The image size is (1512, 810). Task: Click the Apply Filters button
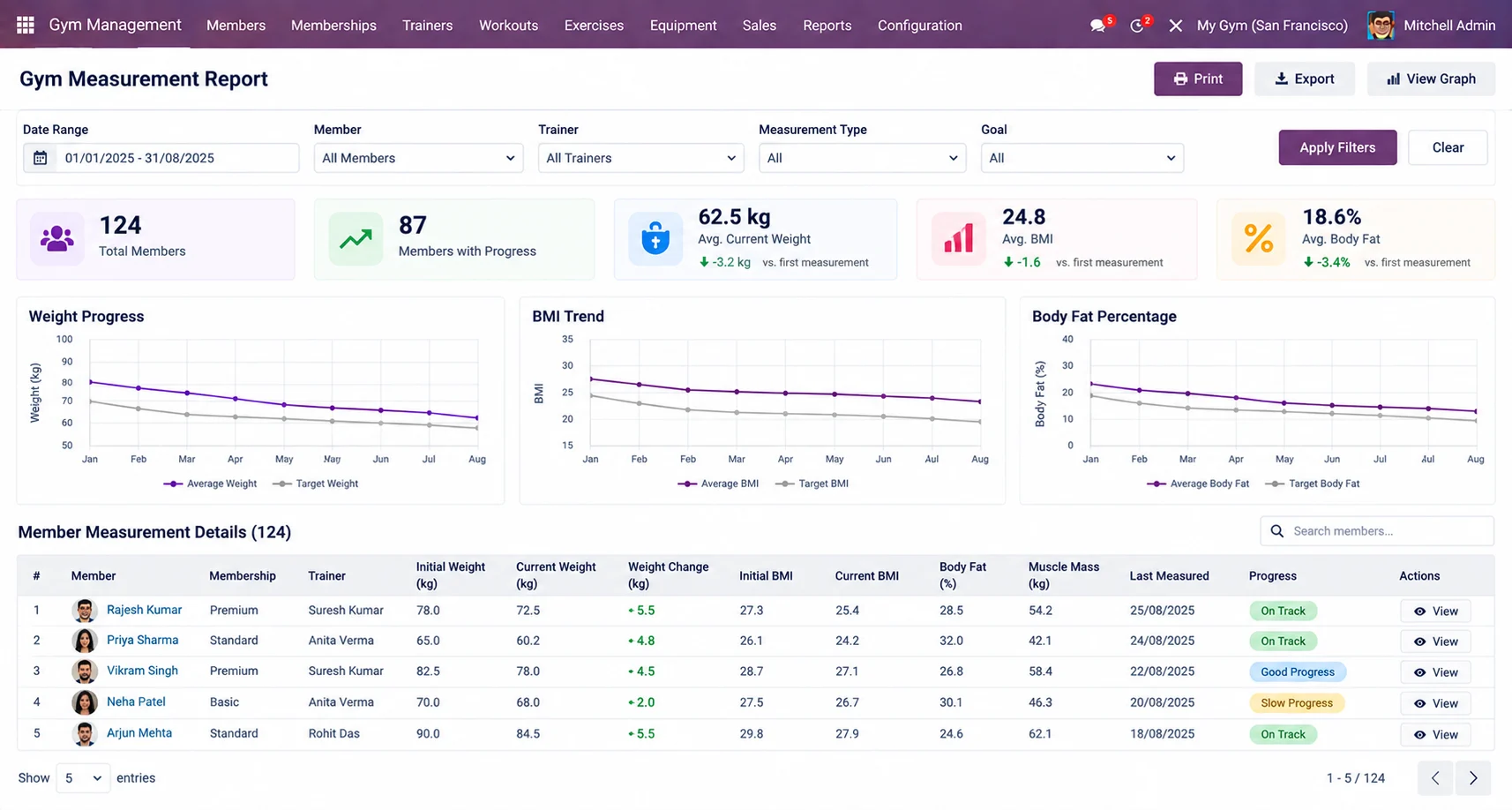1337,147
